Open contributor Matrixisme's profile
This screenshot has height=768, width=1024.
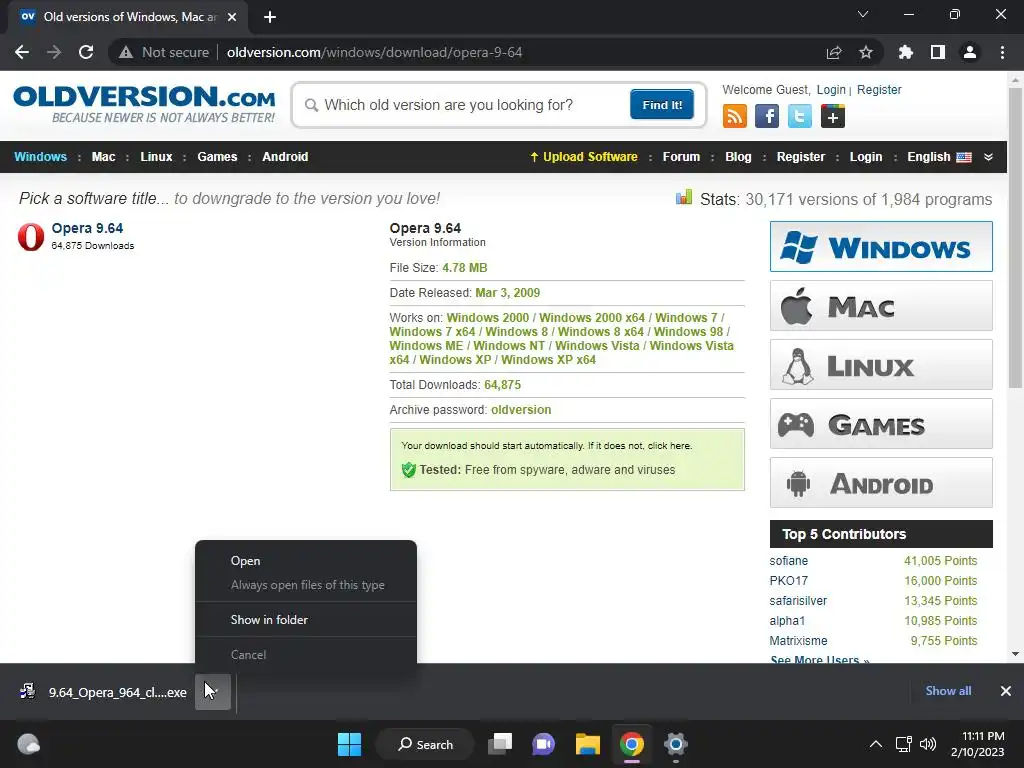[x=798, y=641]
